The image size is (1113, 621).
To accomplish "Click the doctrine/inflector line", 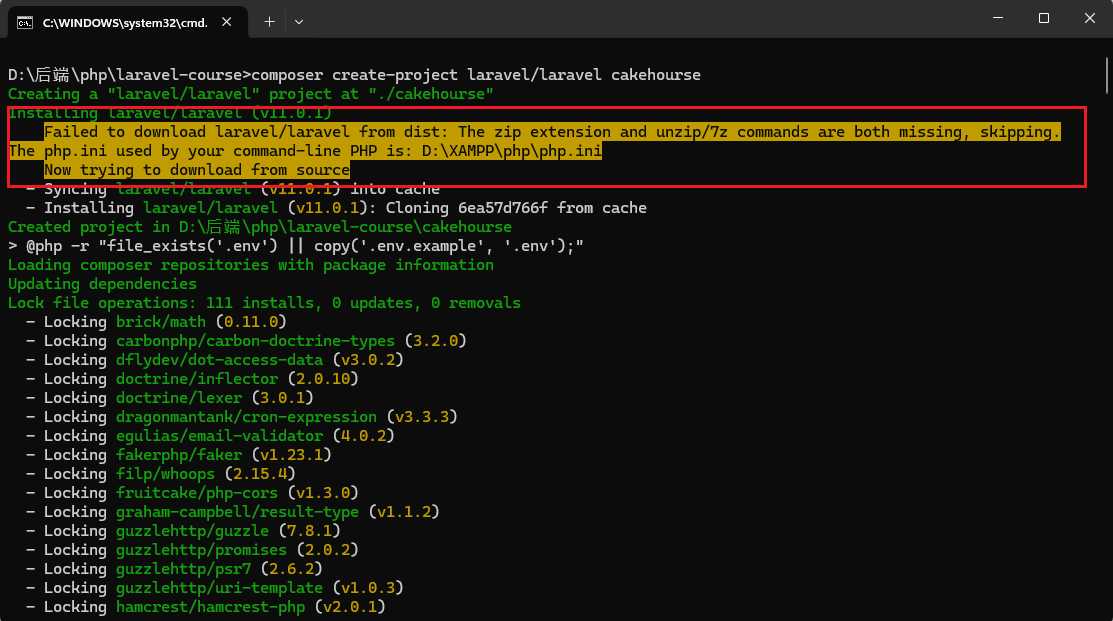I will pyautogui.click(x=192, y=379).
